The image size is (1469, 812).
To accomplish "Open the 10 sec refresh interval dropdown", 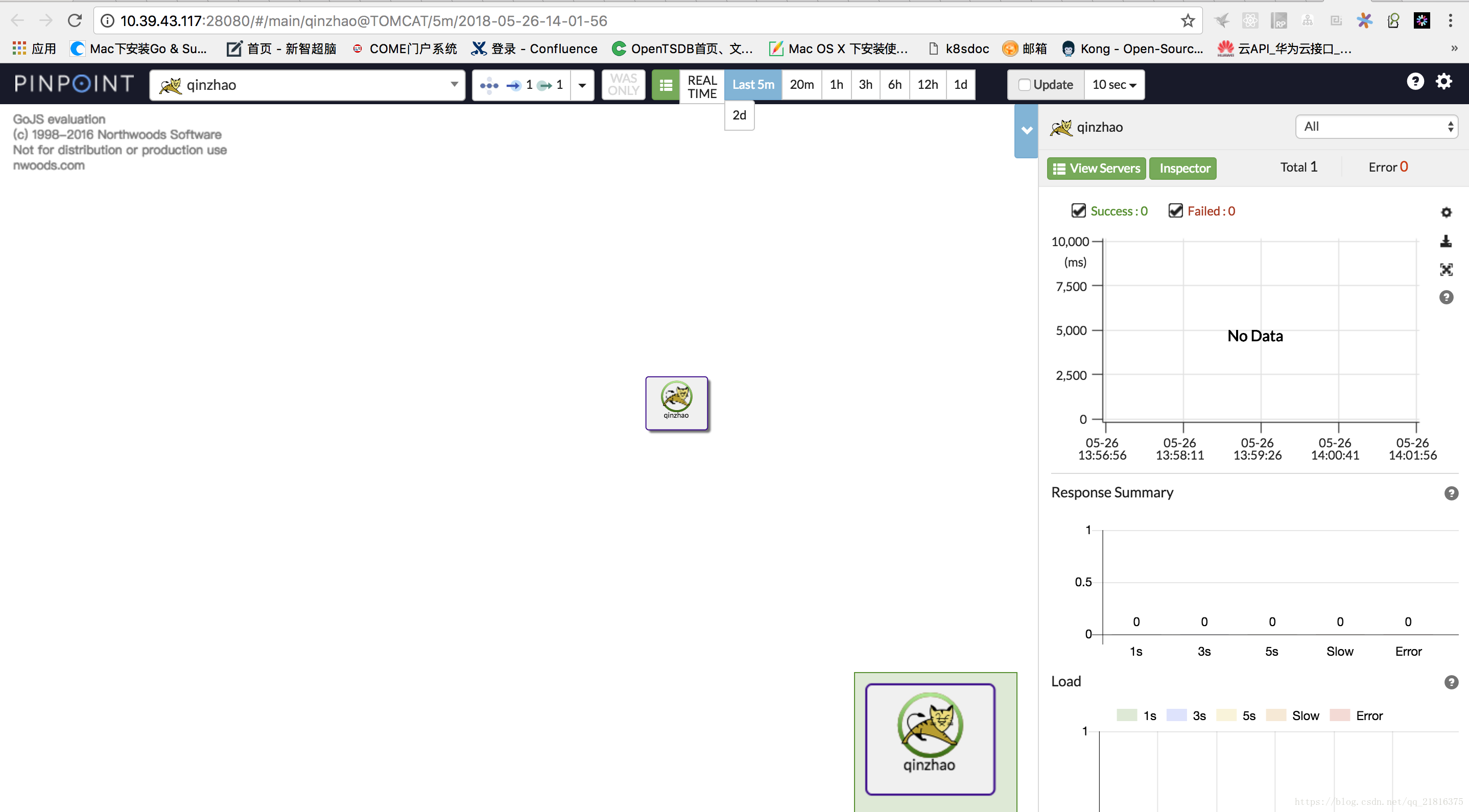I will 1113,83.
